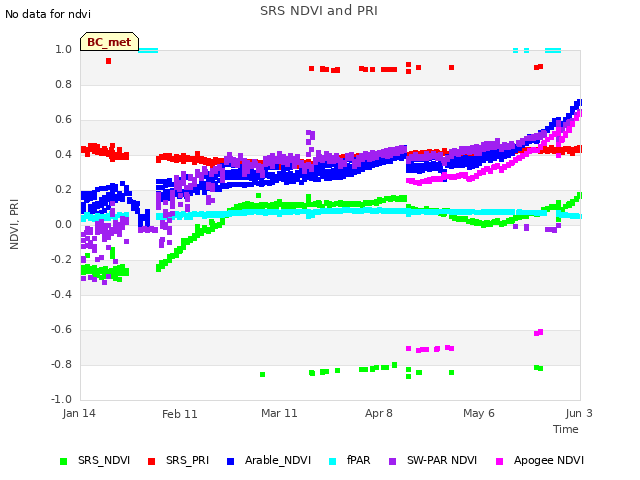Click the SW-PAR NDVI legend entry
This screenshot has width=640, height=480.
pos(433,460)
